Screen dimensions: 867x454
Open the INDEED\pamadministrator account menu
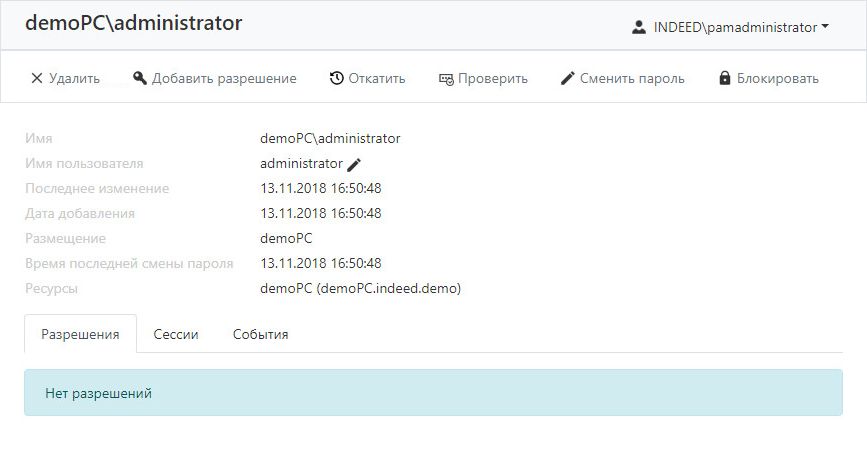click(730, 27)
